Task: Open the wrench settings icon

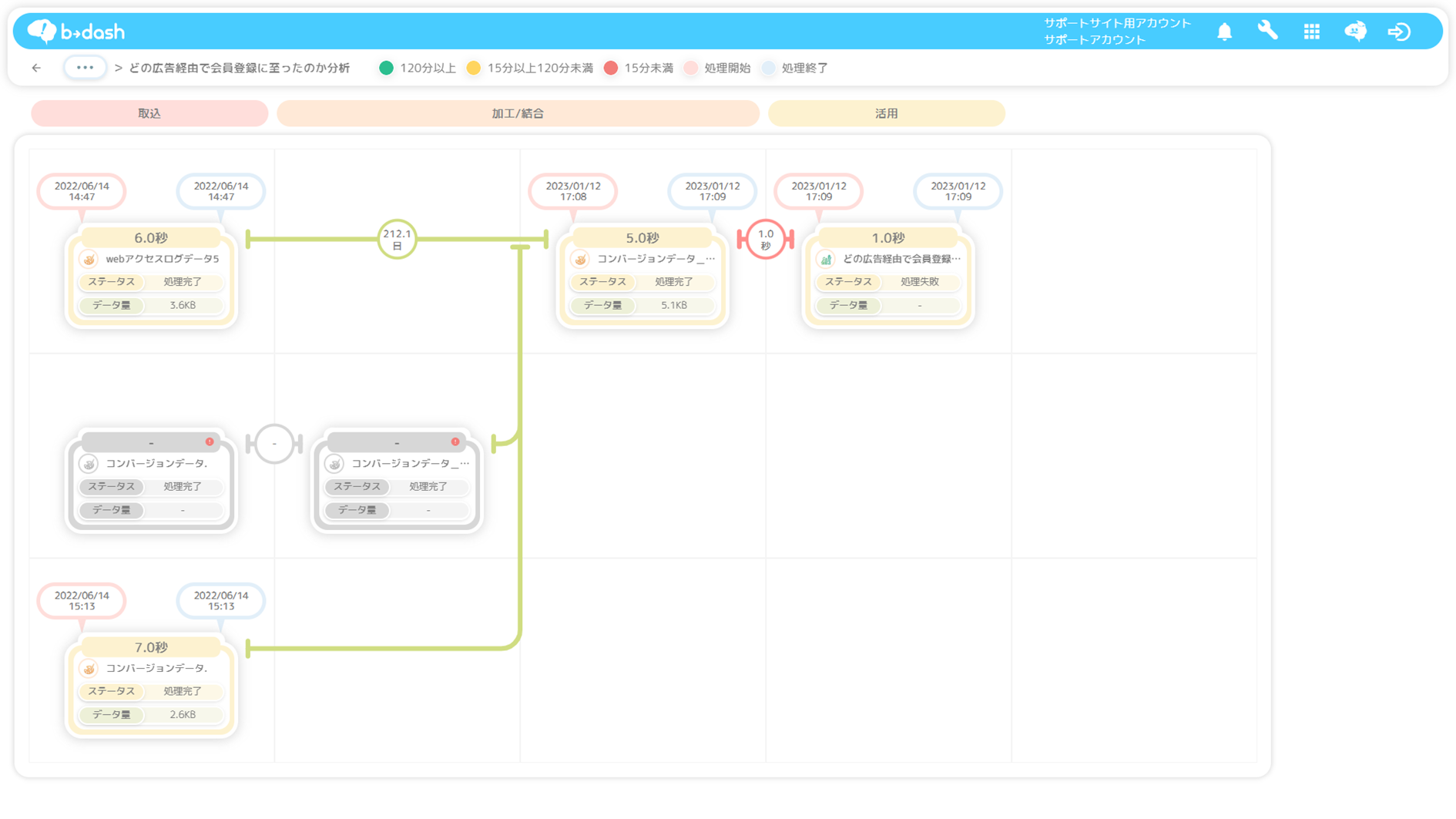Action: [x=1267, y=31]
